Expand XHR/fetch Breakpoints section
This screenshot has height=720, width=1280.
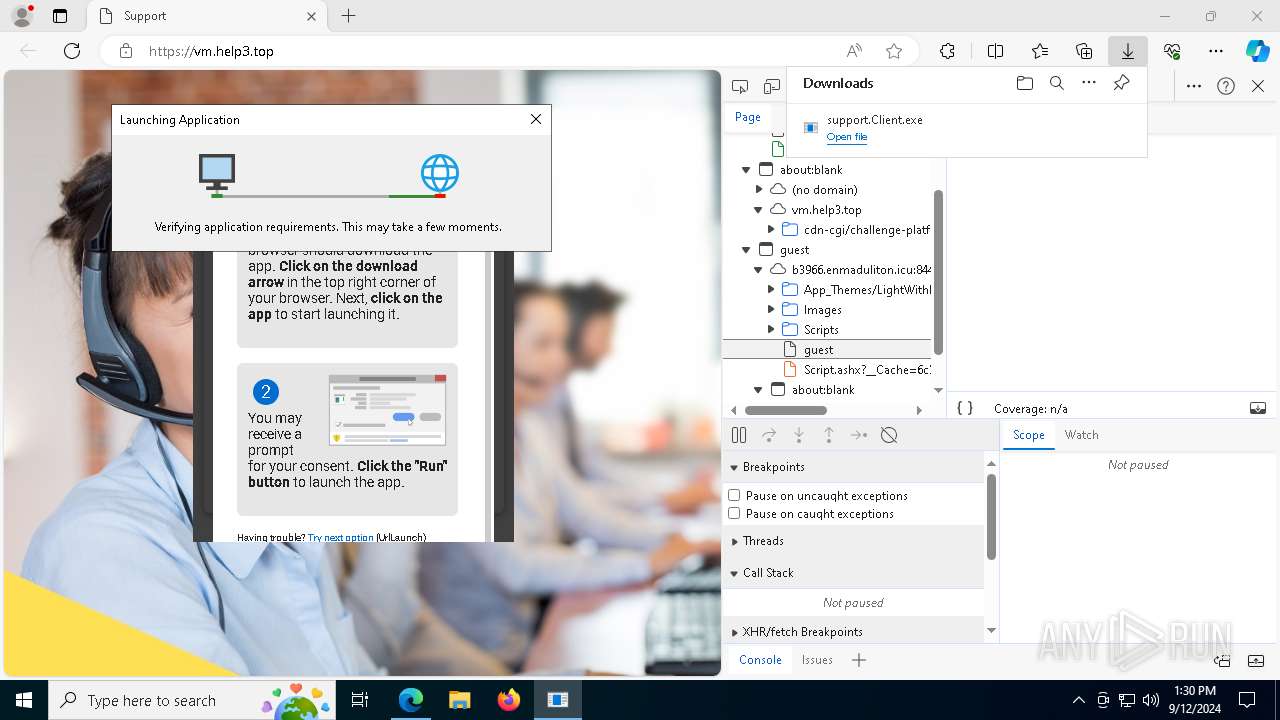[x=734, y=632]
